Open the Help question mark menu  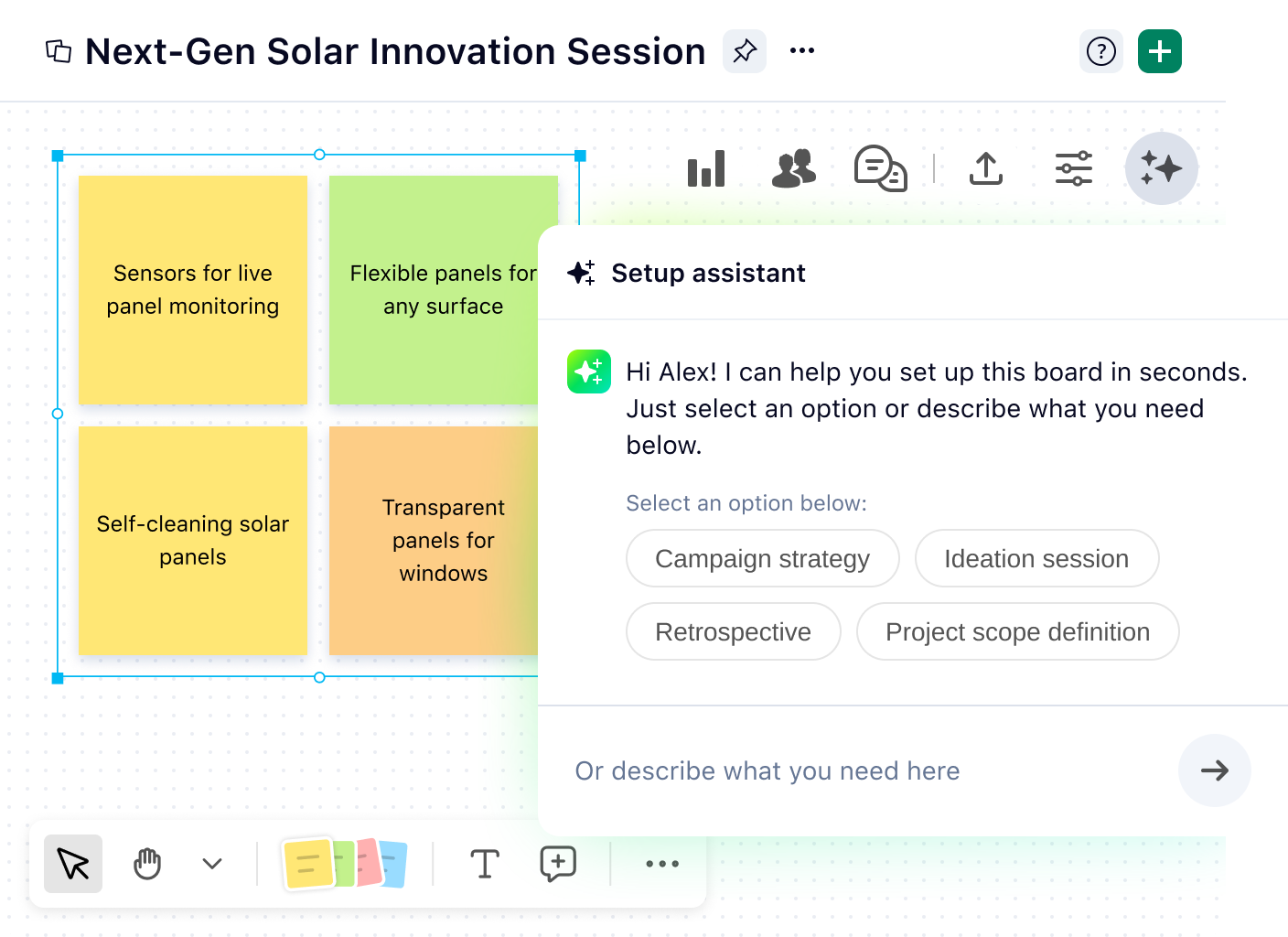1101,51
